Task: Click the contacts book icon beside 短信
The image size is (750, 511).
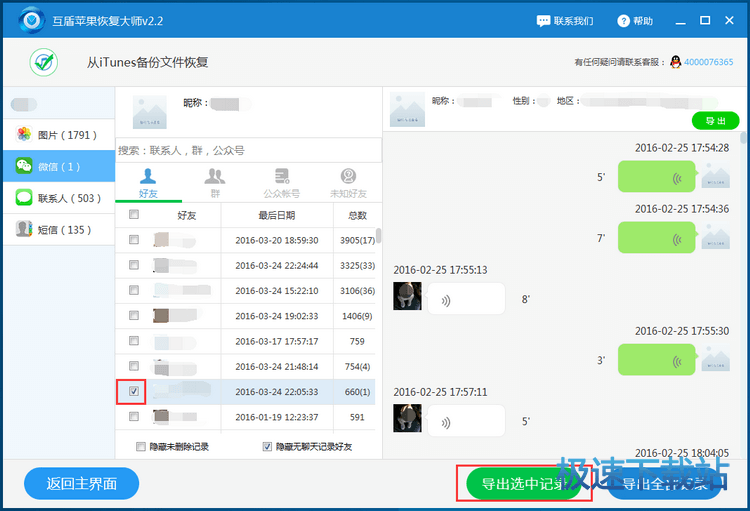Action: tap(24, 229)
